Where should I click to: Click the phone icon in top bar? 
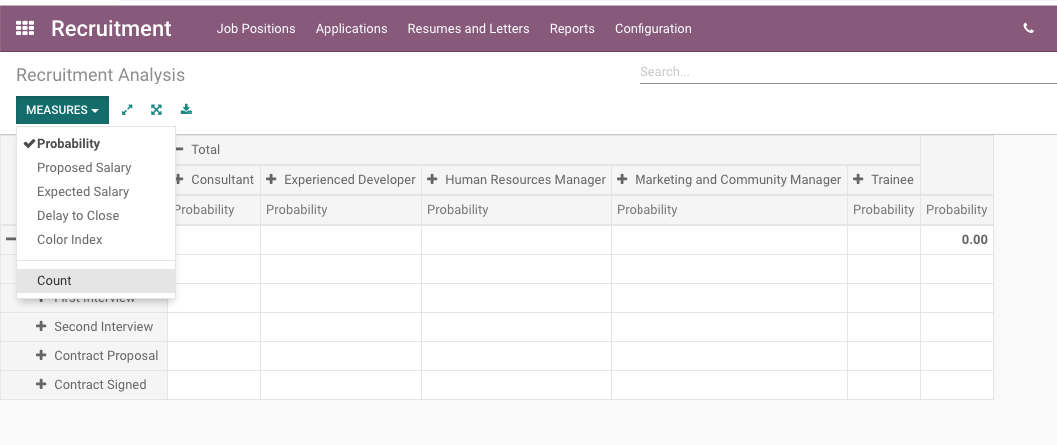(1028, 29)
